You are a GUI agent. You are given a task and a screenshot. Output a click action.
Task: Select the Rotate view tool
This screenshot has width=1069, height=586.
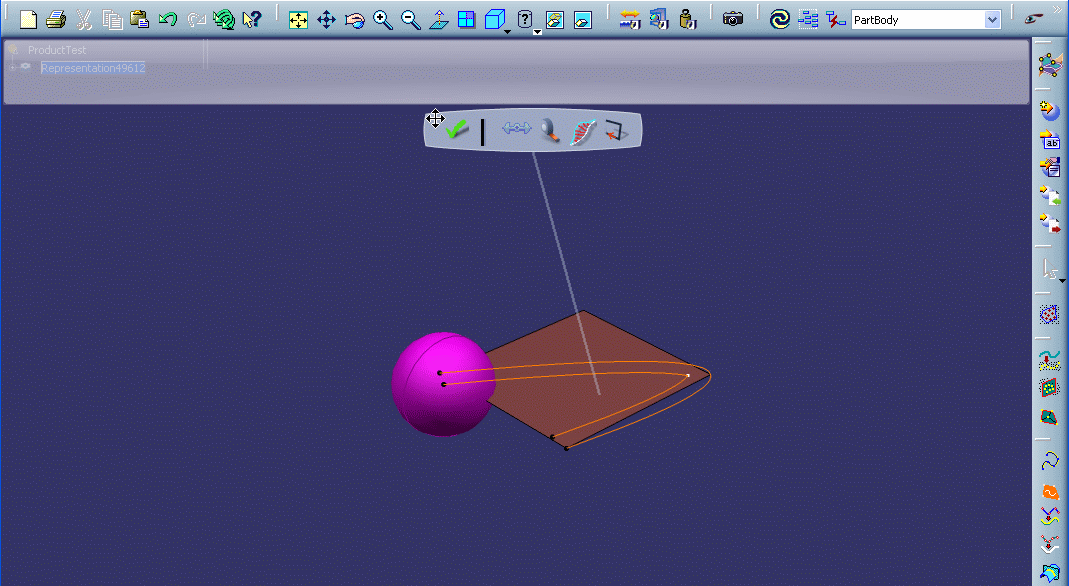coord(354,19)
